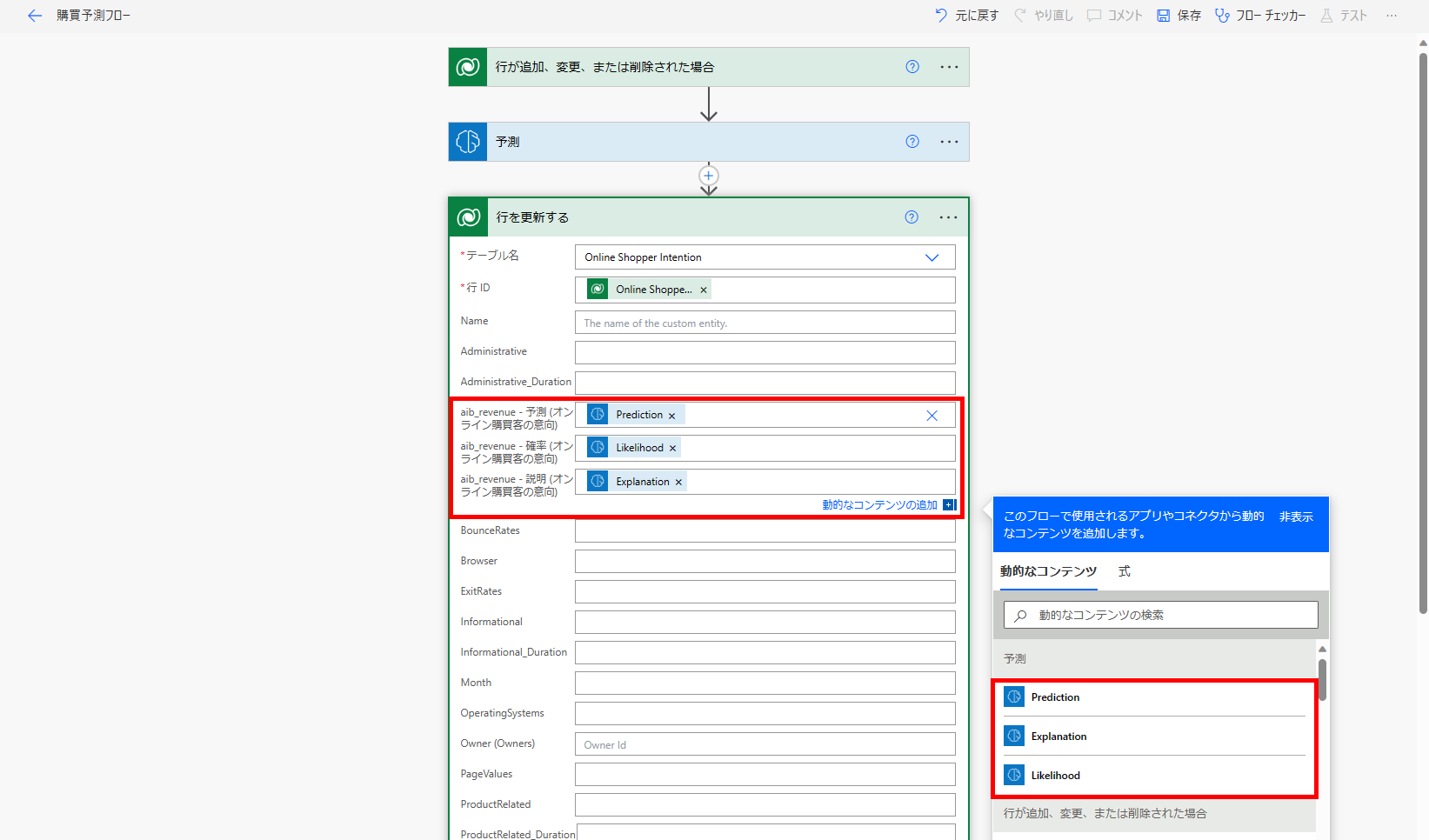Screen dimensions: 1429x840
Task: Remove the Online Shoppe... token from 行 ID
Action: pyautogui.click(x=704, y=290)
